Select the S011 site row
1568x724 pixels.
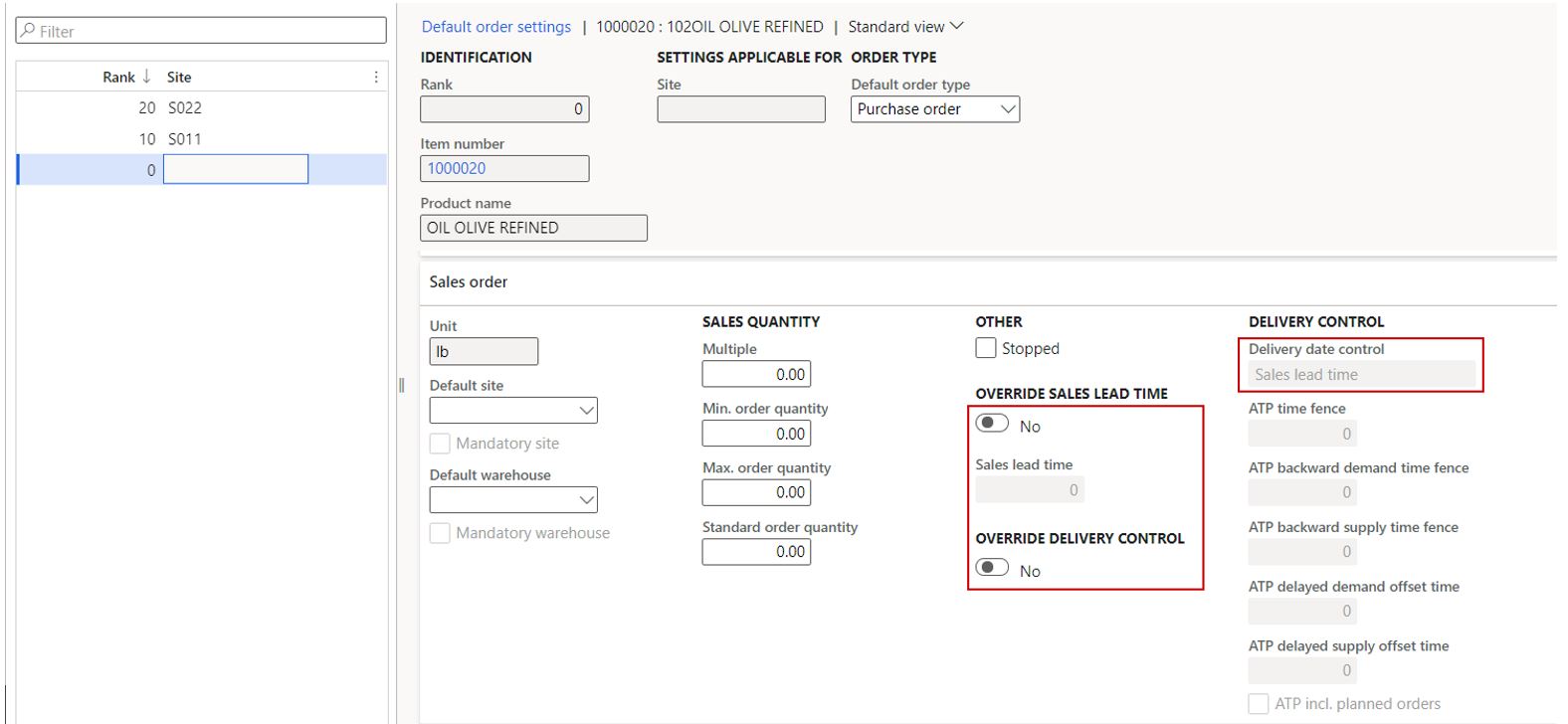pos(185,139)
